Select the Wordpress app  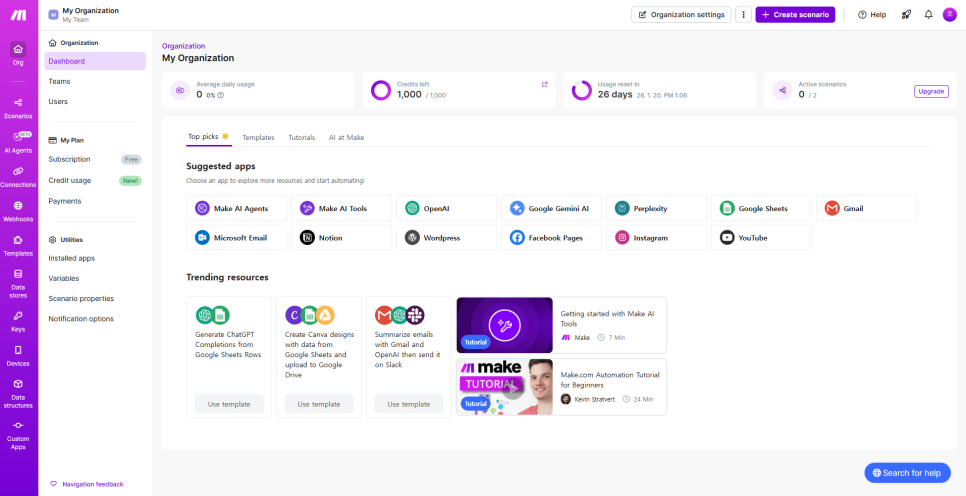pyautogui.click(x=447, y=237)
